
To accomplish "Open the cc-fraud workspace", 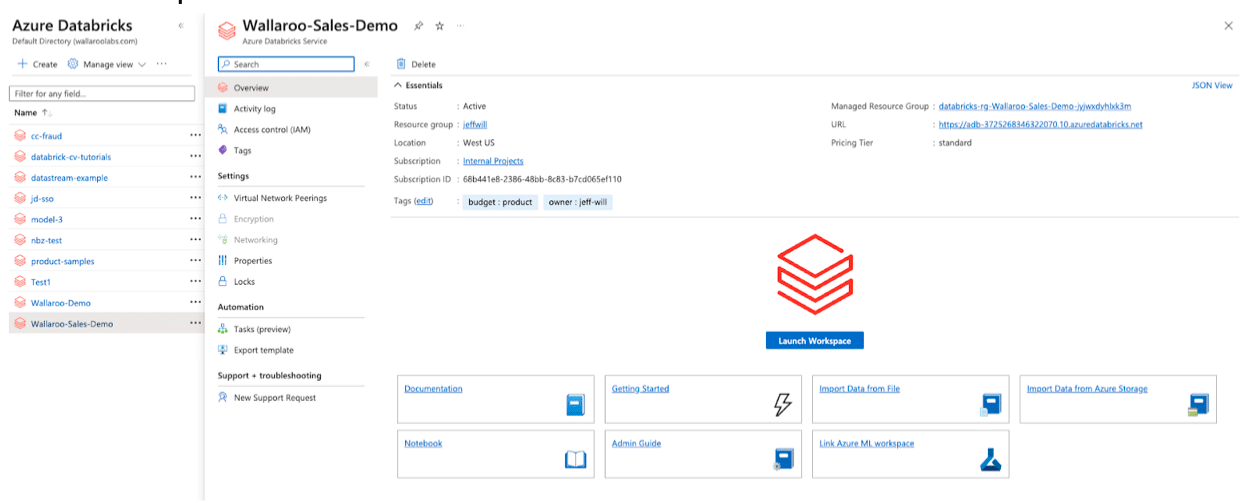I will (x=46, y=136).
